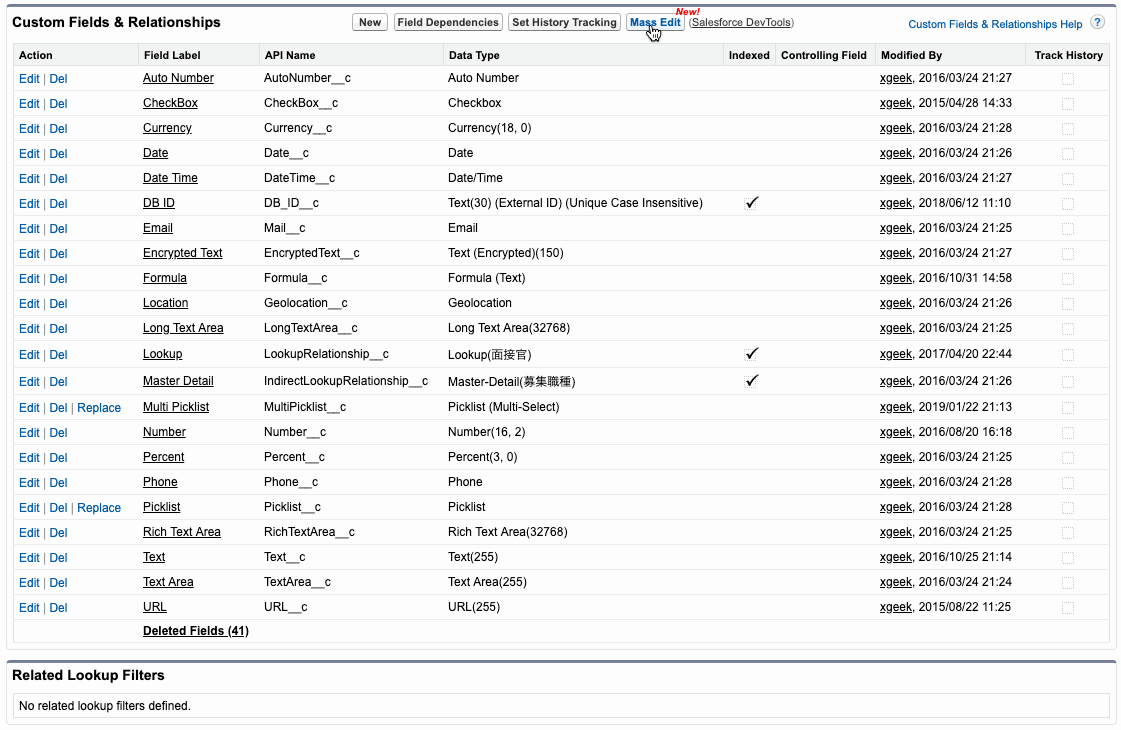Toggle Track History checkbox for CheckBox row
Image resolution: width=1121 pixels, height=730 pixels.
click(1068, 104)
